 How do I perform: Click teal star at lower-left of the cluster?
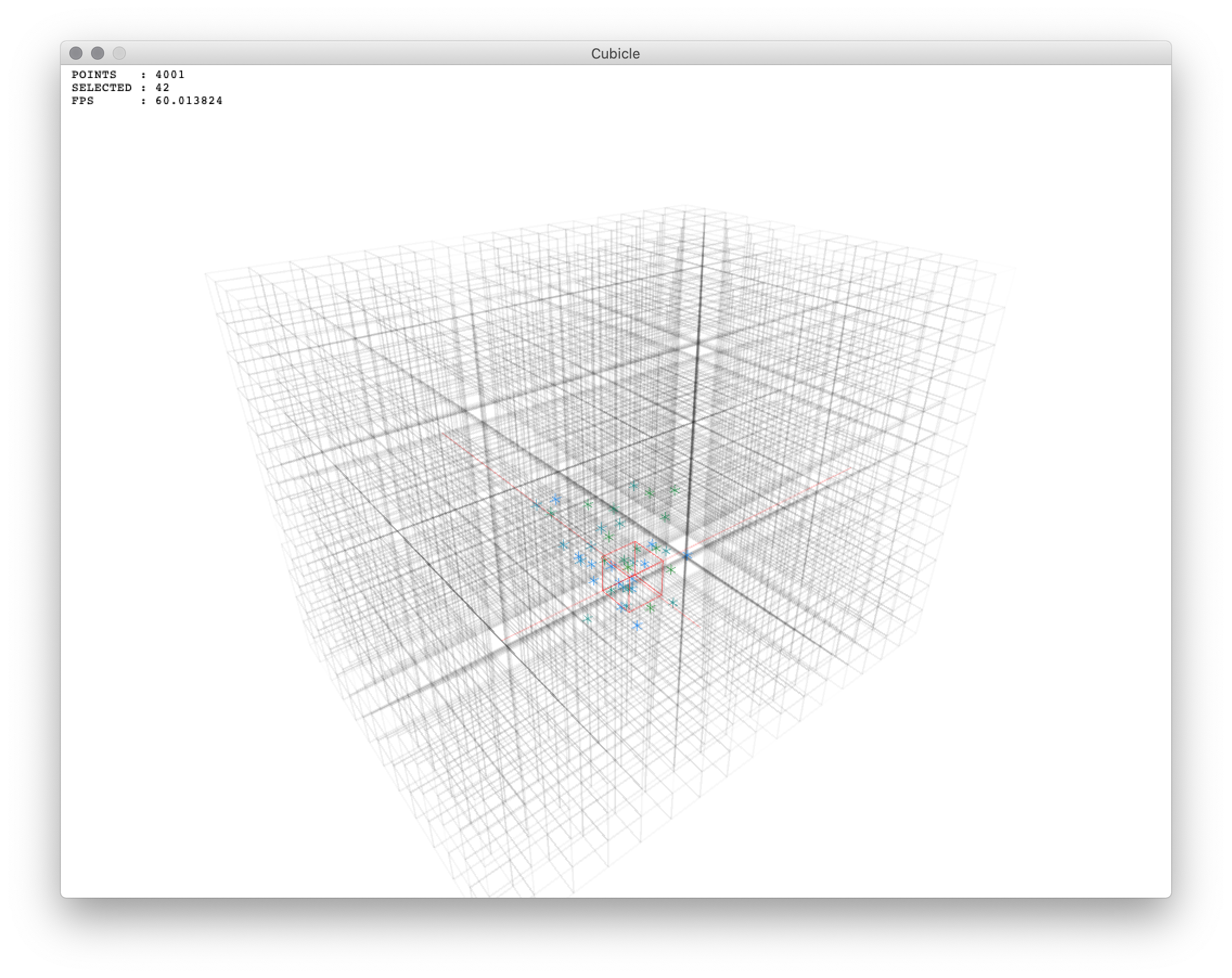pos(587,619)
